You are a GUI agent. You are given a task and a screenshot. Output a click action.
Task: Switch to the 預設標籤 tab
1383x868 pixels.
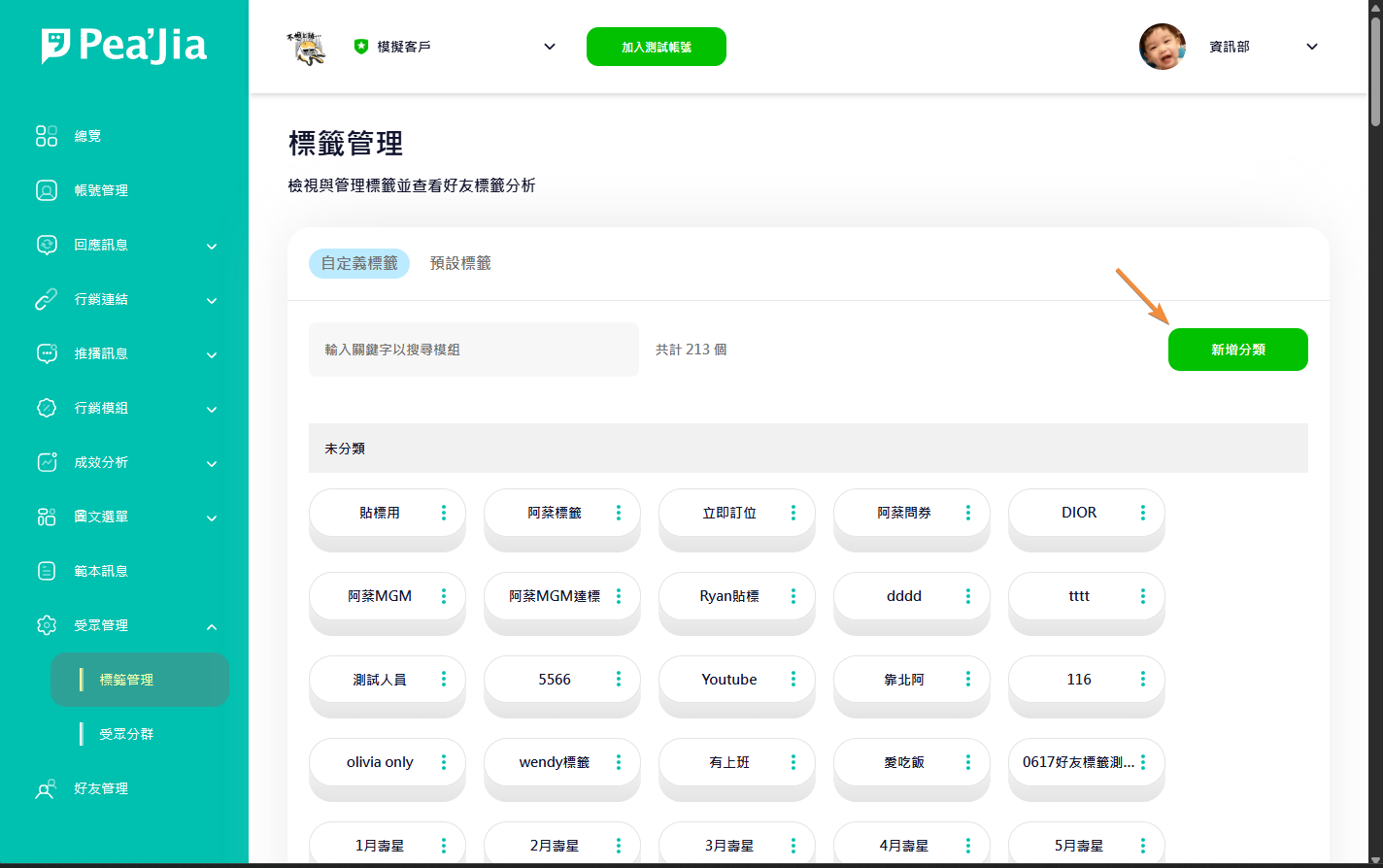pyautogui.click(x=460, y=263)
